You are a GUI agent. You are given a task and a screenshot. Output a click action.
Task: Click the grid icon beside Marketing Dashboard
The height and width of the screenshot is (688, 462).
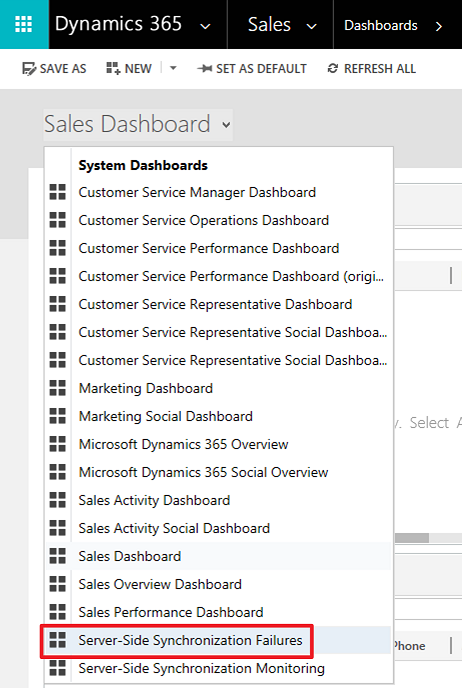(57, 388)
